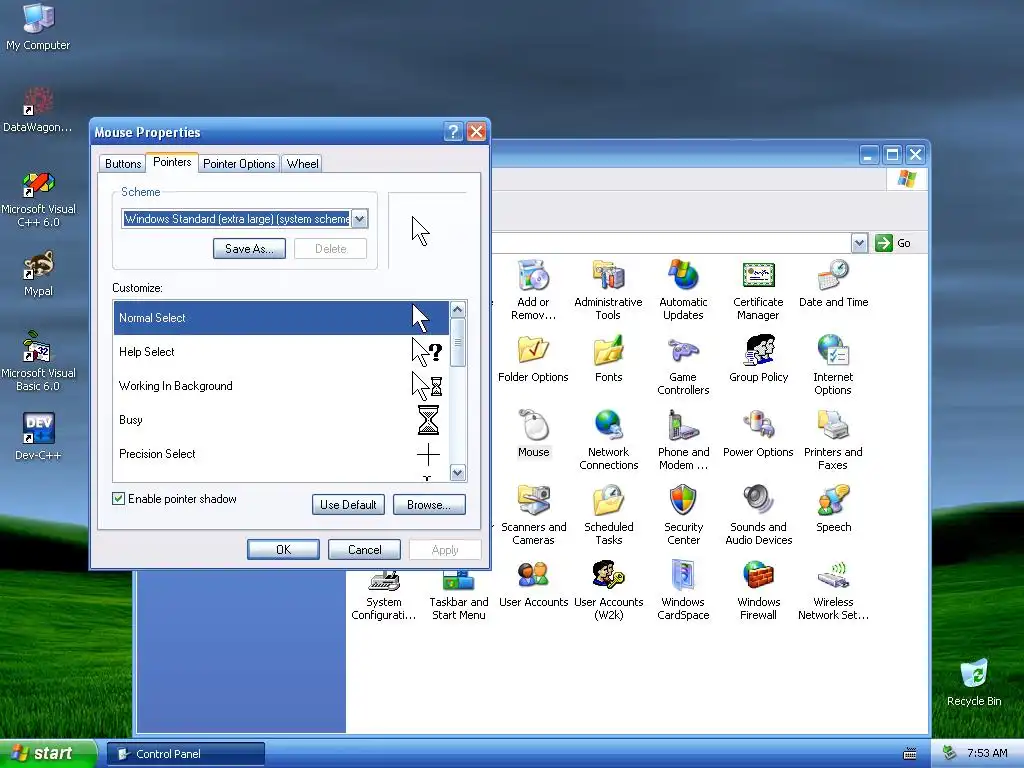Click Customize list scroll up arrow
1024x768 pixels.
[458, 310]
